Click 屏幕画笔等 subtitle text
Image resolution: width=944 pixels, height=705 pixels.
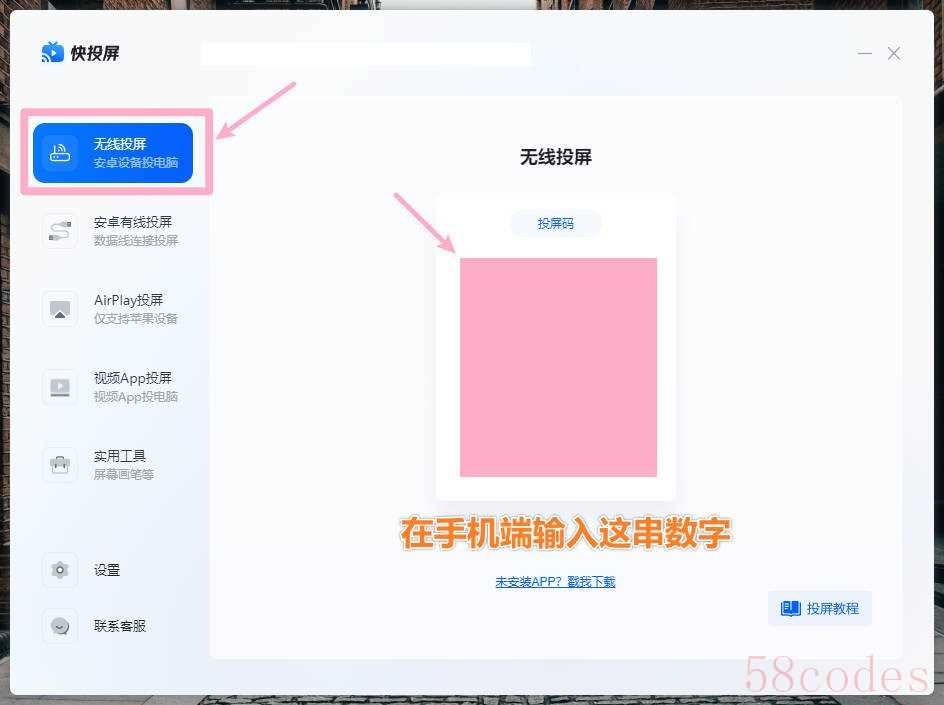123,474
